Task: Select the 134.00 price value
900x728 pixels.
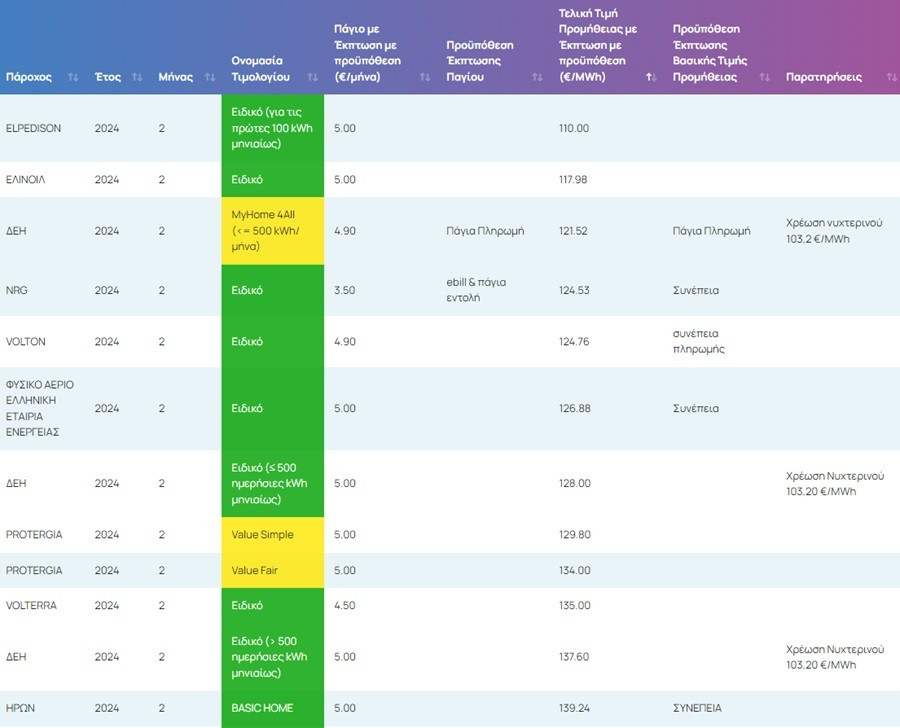Action: 575,570
